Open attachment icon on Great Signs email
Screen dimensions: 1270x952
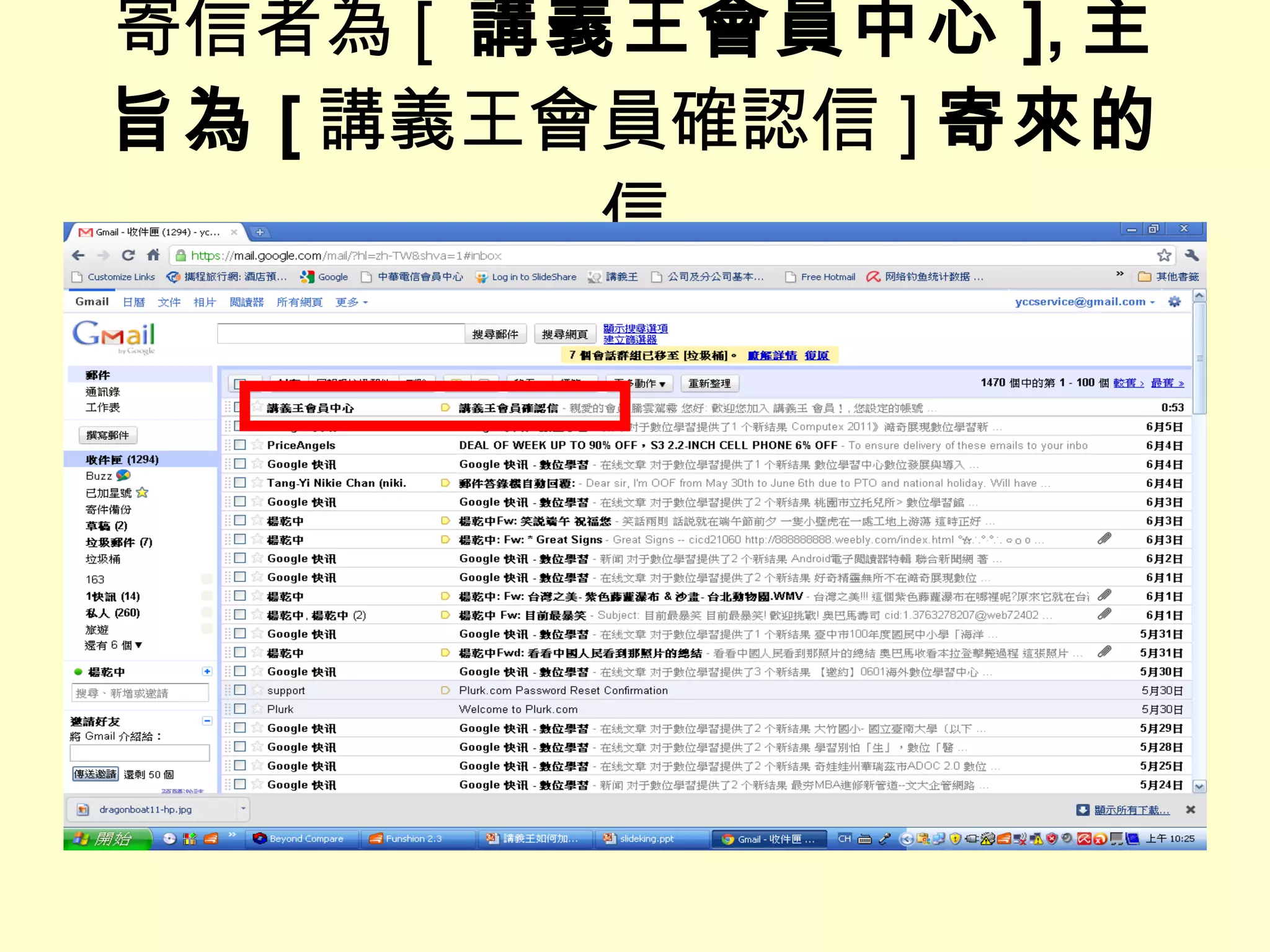point(1104,539)
